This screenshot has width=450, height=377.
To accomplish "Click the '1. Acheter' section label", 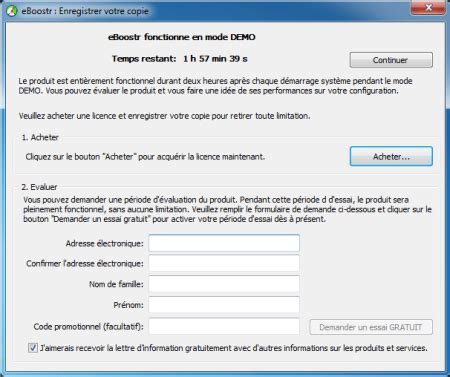I will point(40,137).
